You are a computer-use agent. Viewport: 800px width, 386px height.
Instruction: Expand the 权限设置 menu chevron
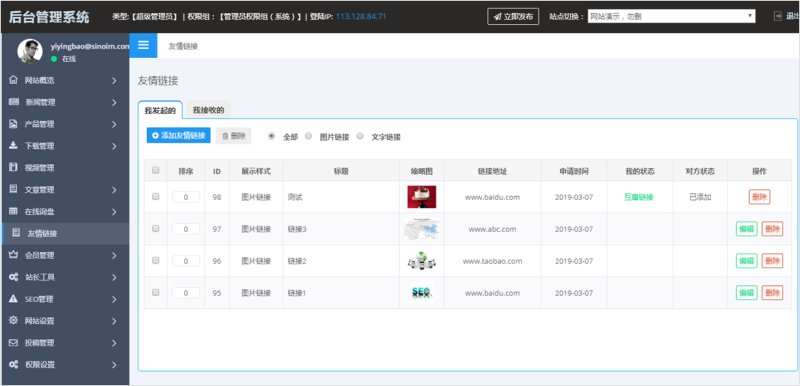coord(114,365)
